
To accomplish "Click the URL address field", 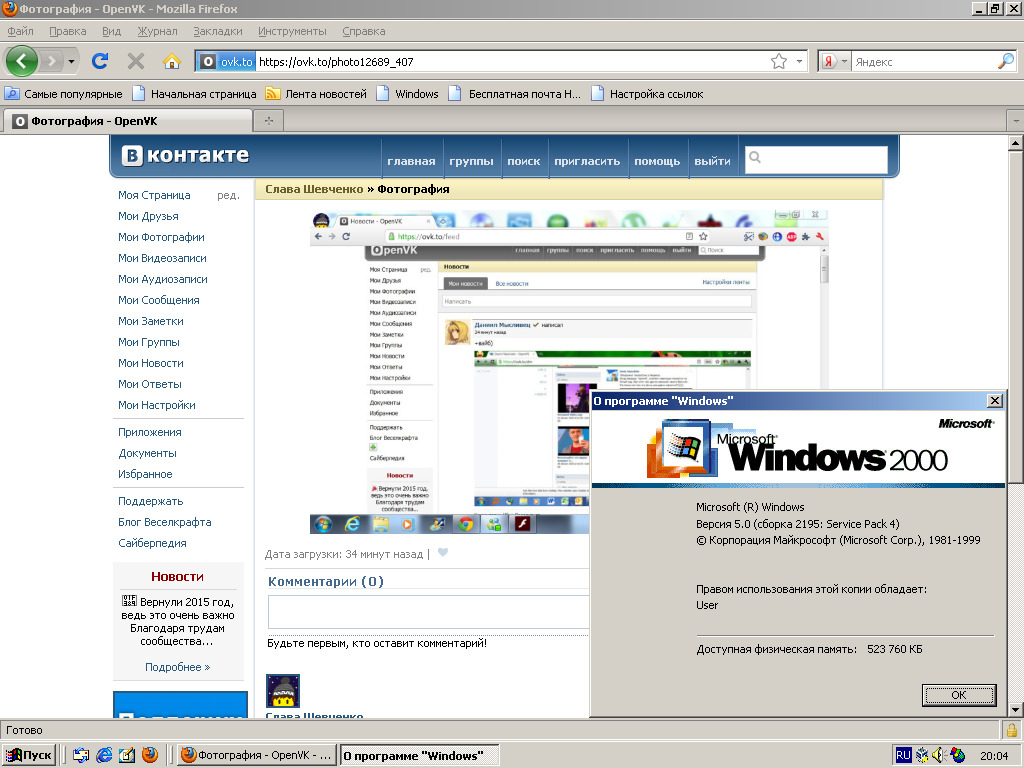I will click(x=511, y=61).
